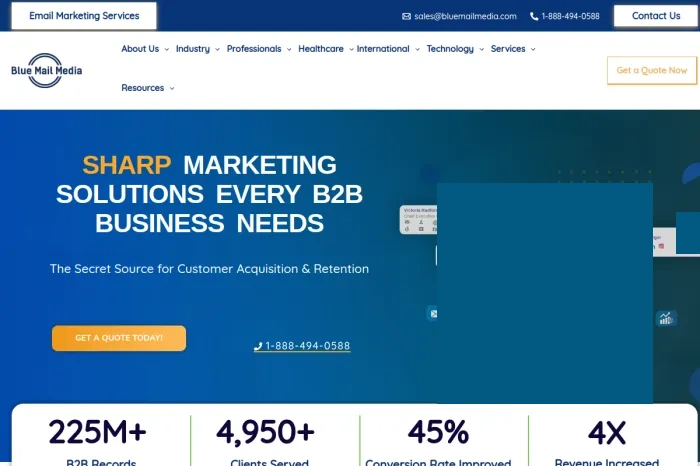The height and width of the screenshot is (466, 700).
Task: Click the 4,950+ statistic
Action: (x=266, y=432)
